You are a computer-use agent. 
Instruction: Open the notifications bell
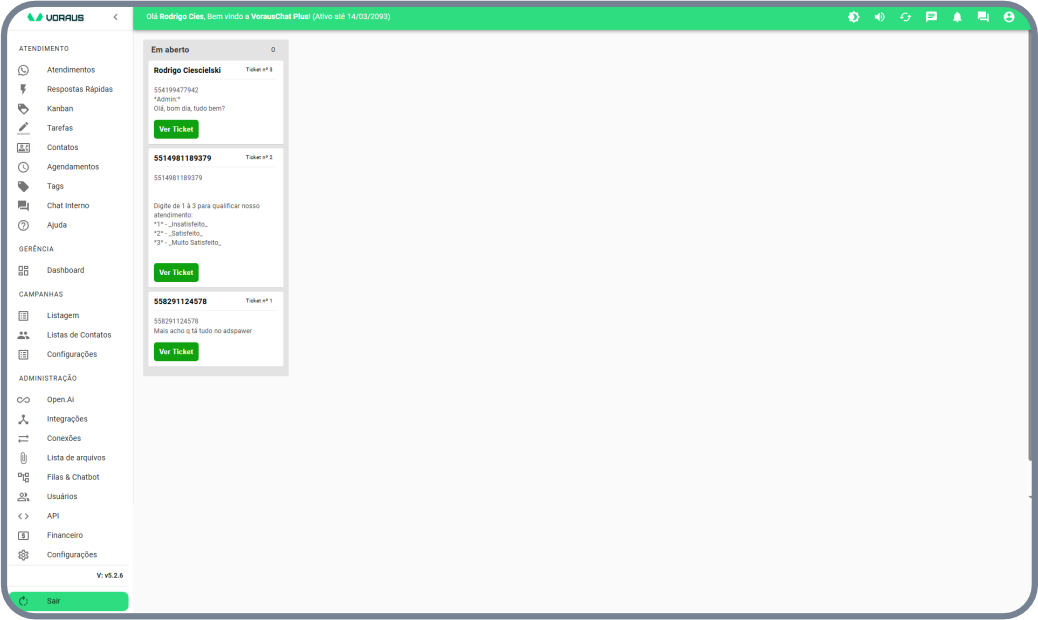(x=957, y=17)
